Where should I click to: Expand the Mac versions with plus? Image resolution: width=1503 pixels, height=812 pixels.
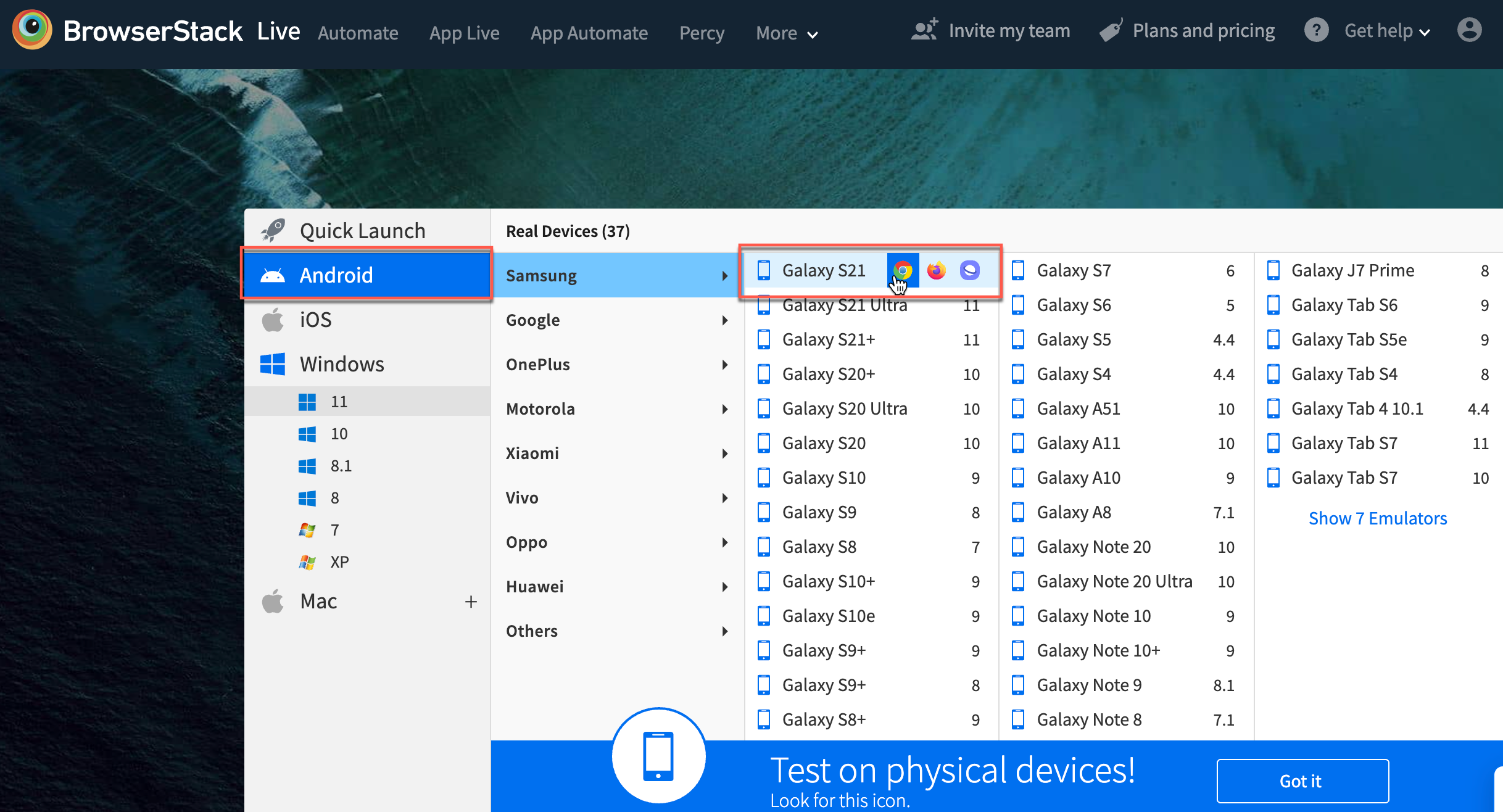(471, 602)
